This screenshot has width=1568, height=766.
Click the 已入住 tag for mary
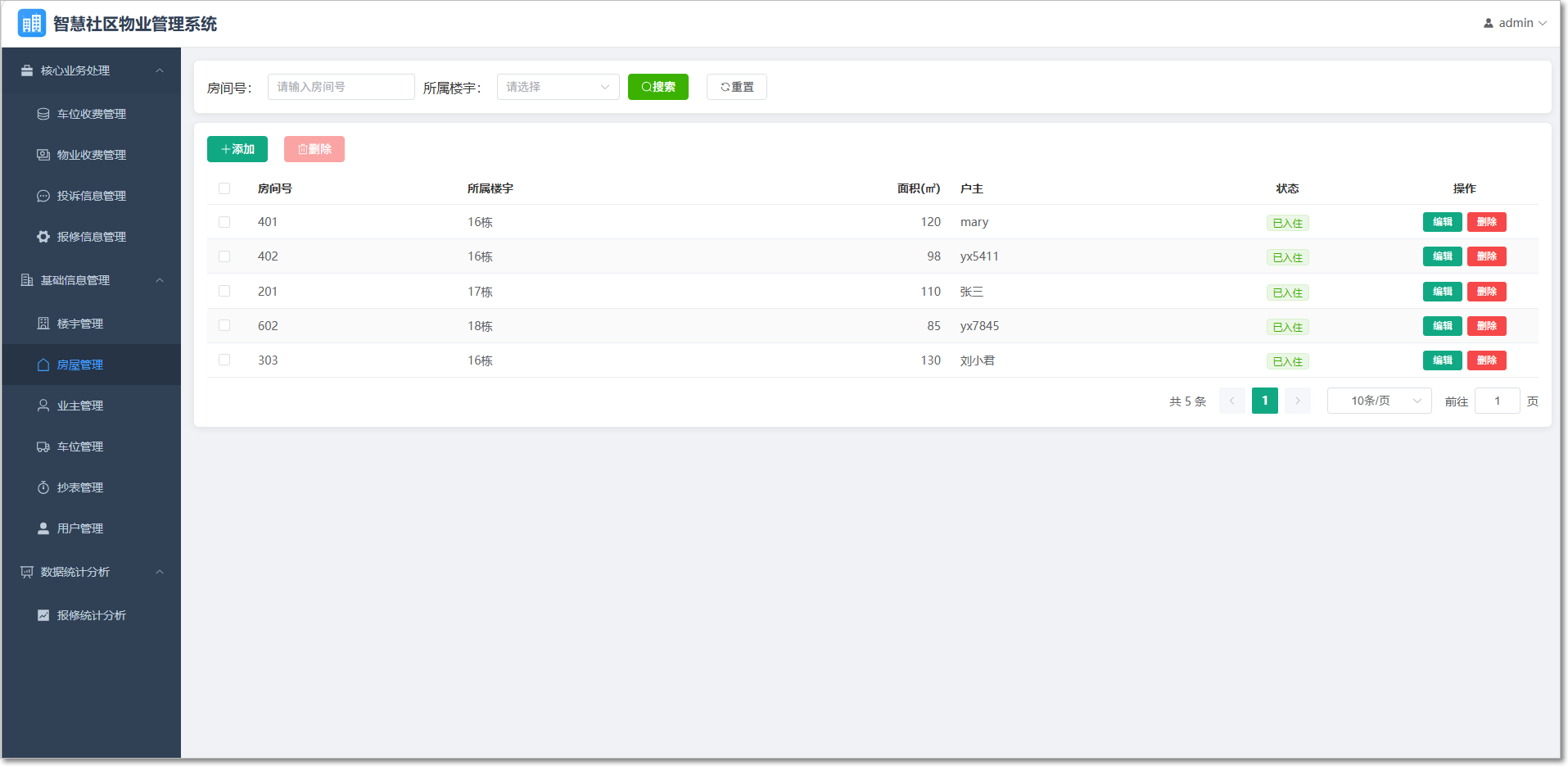pos(1288,223)
